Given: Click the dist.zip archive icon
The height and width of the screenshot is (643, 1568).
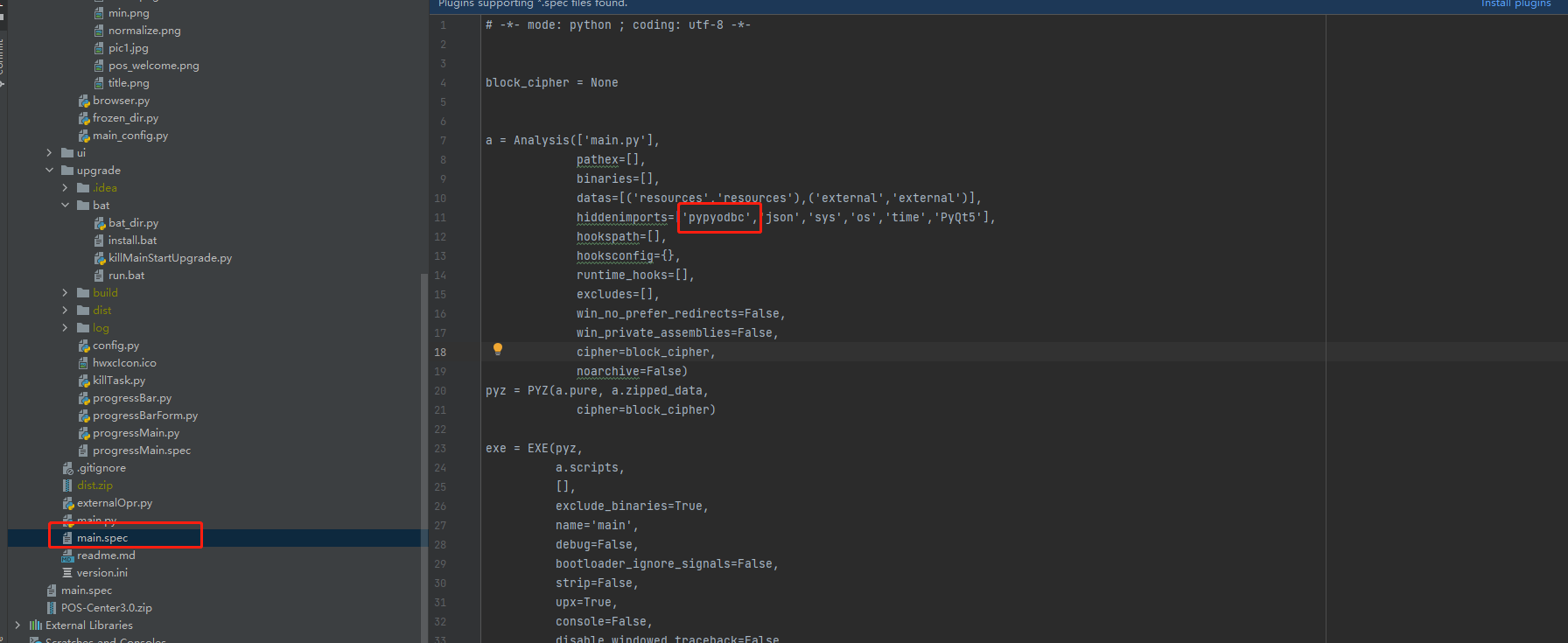Looking at the screenshot, I should tap(67, 486).
